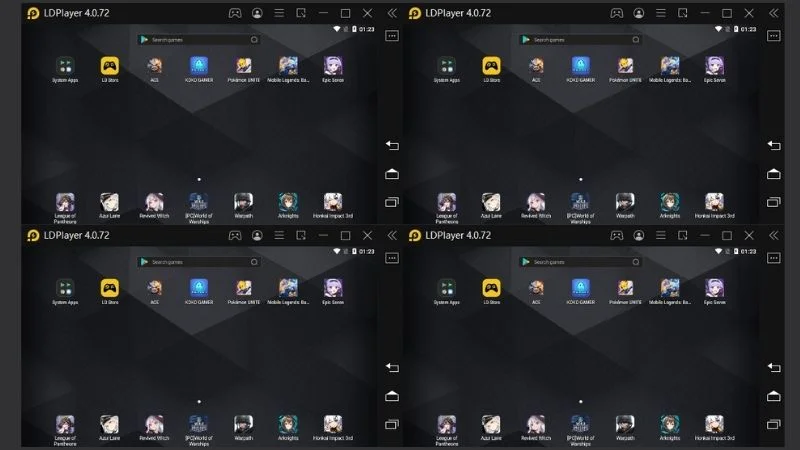The image size is (800, 450).
Task: Click the recent apps button in the bottom-left sidebar
Action: tap(392, 424)
